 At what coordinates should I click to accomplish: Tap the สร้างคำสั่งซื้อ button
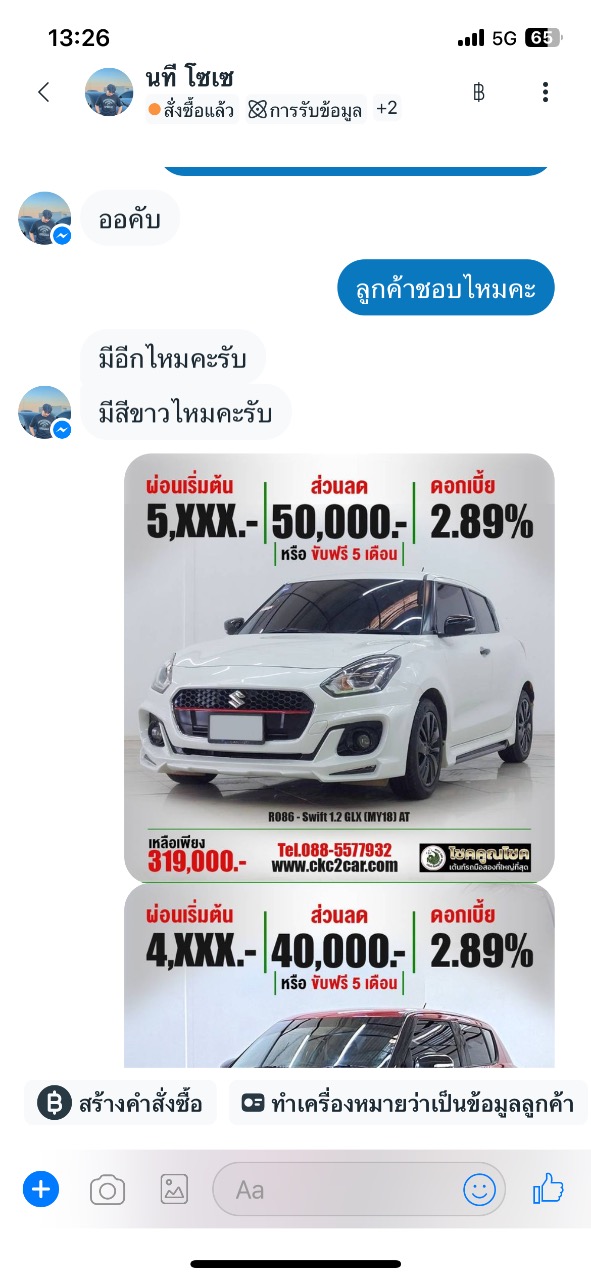pos(121,1104)
